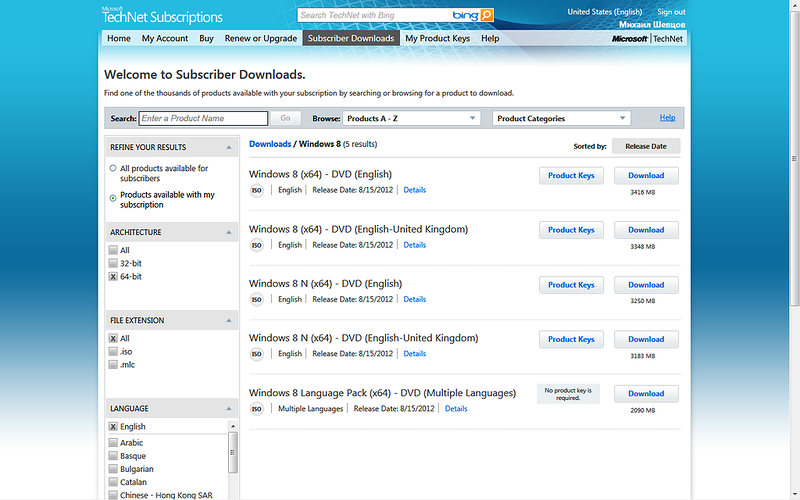Click ISO icon for Windows 8 (x64) English-United Kingdom
The width and height of the screenshot is (800, 500).
point(257,245)
